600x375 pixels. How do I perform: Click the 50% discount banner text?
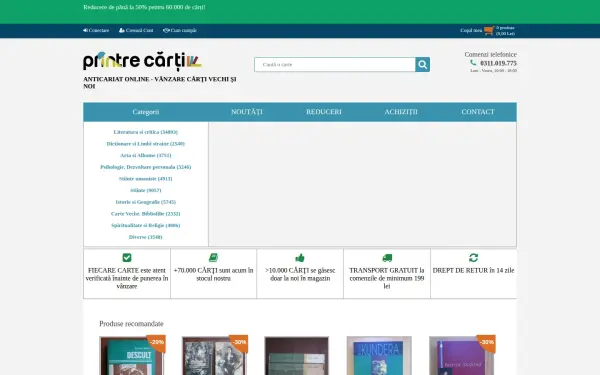tap(144, 7)
